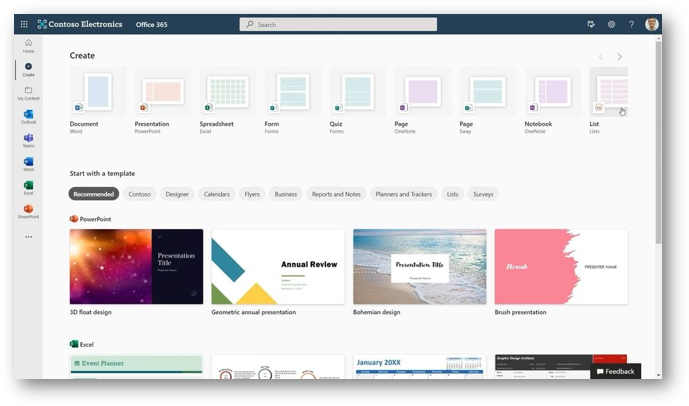
Task: Show previous create options with left chevron
Action: point(601,57)
